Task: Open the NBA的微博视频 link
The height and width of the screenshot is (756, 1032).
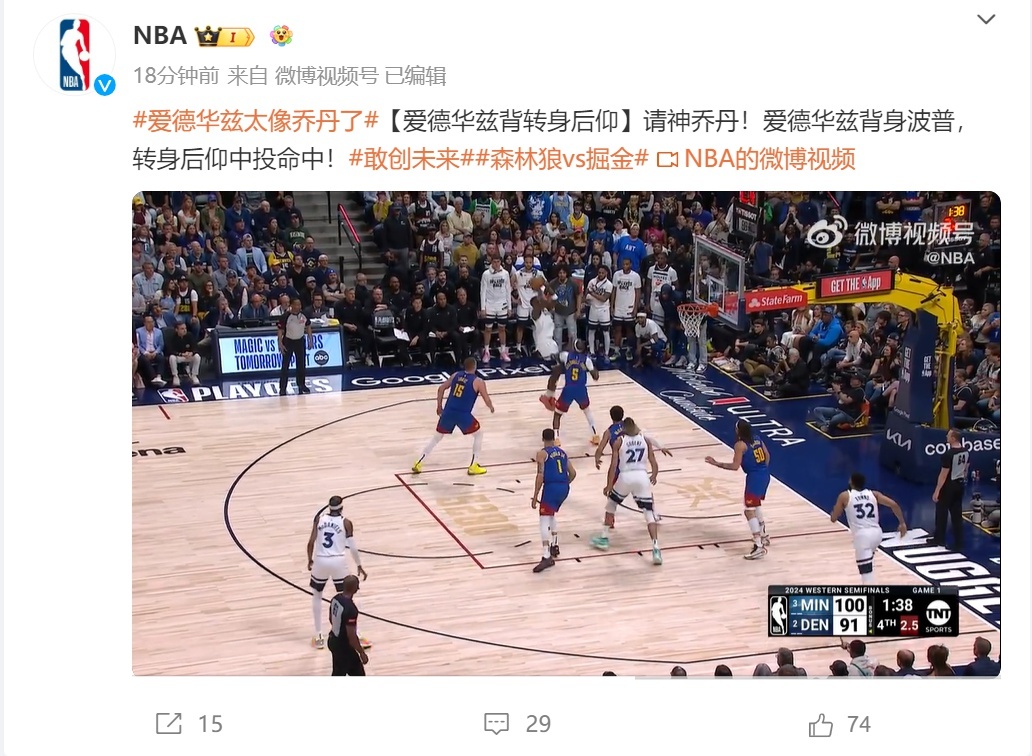Action: tap(770, 159)
